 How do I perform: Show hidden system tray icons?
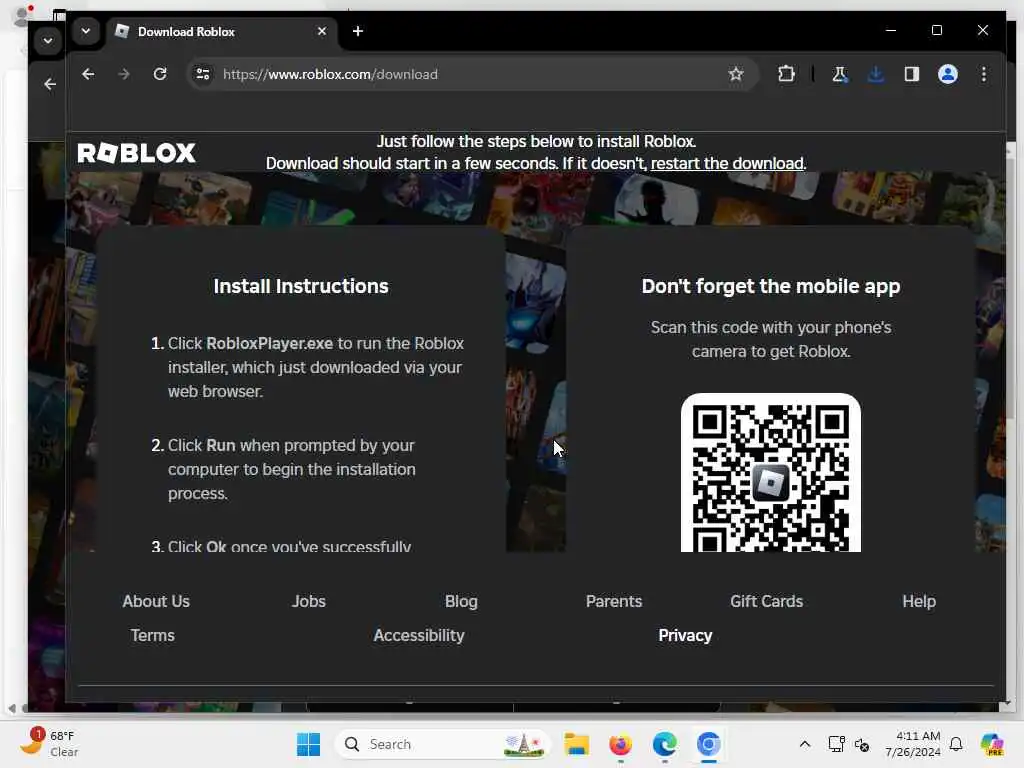(805, 744)
